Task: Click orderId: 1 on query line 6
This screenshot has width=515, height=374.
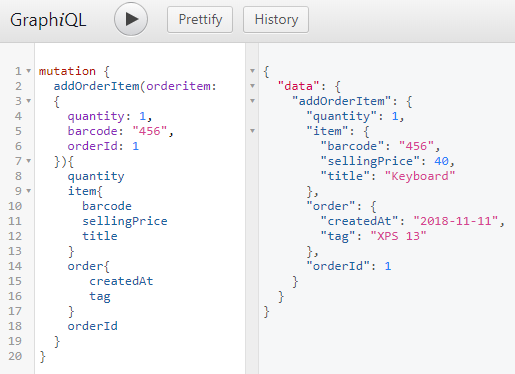Action: (x=103, y=146)
